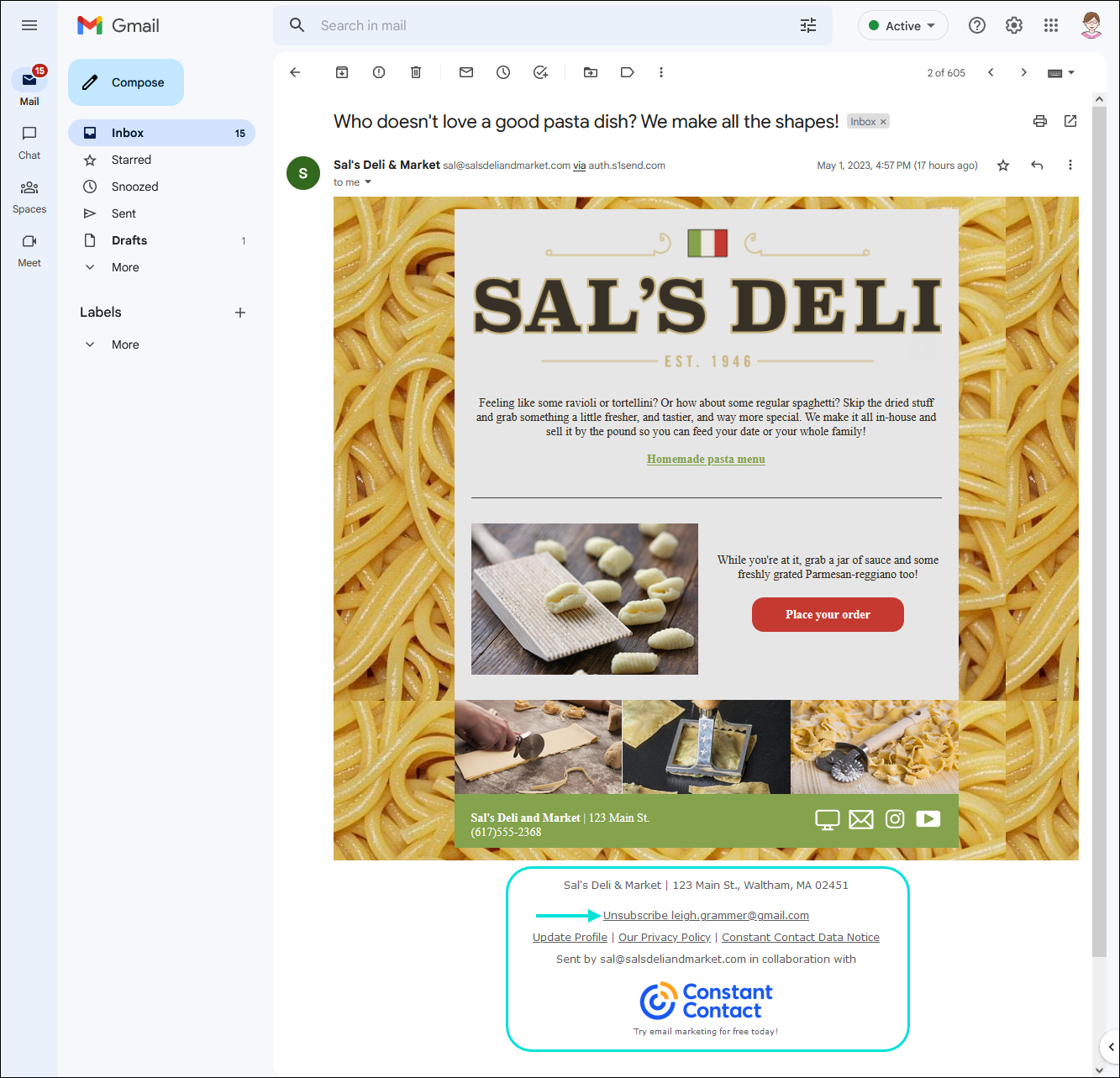Print the email
This screenshot has width=1120, height=1078.
1040,121
